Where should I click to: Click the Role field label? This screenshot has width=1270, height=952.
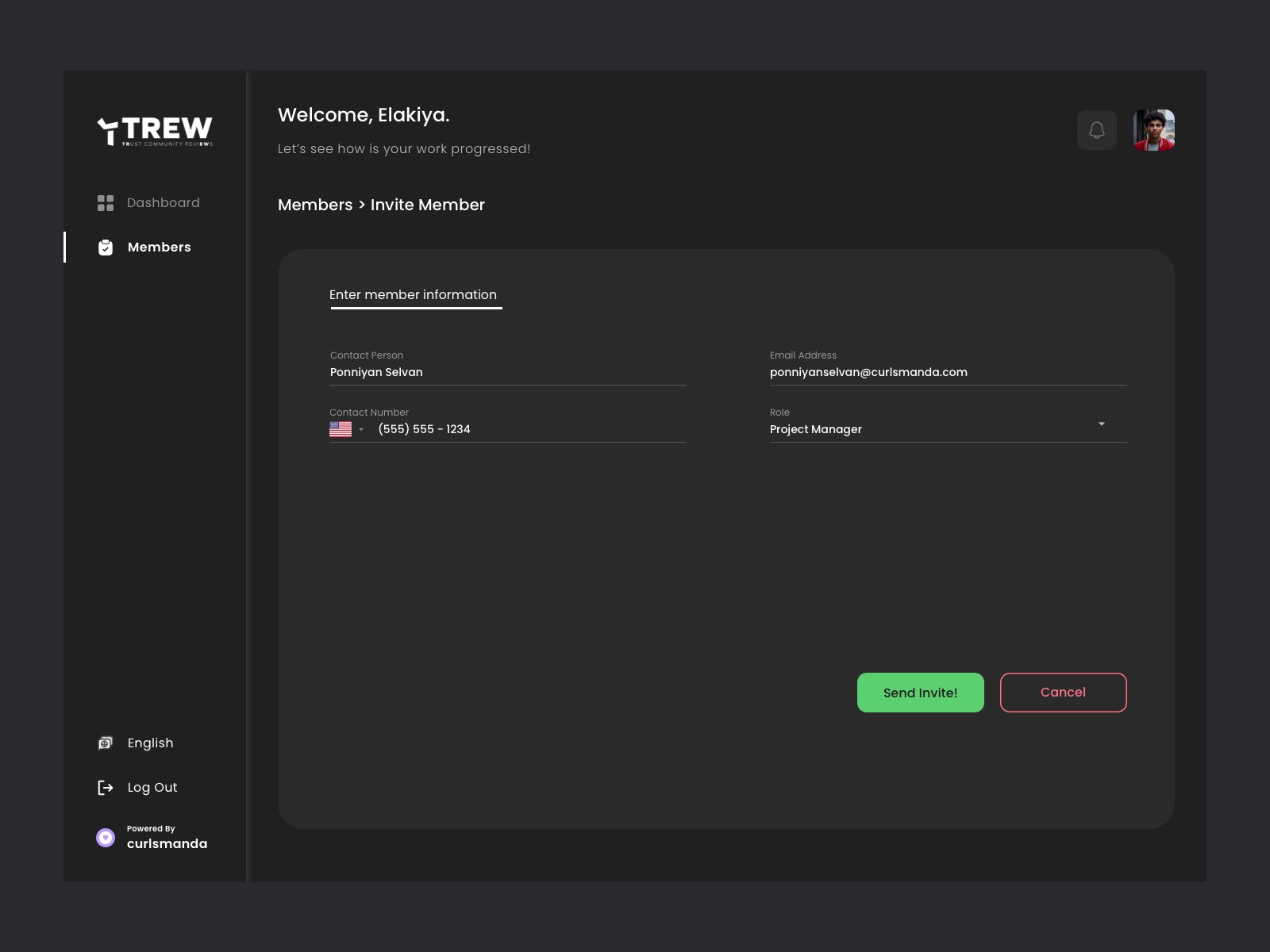(x=779, y=413)
